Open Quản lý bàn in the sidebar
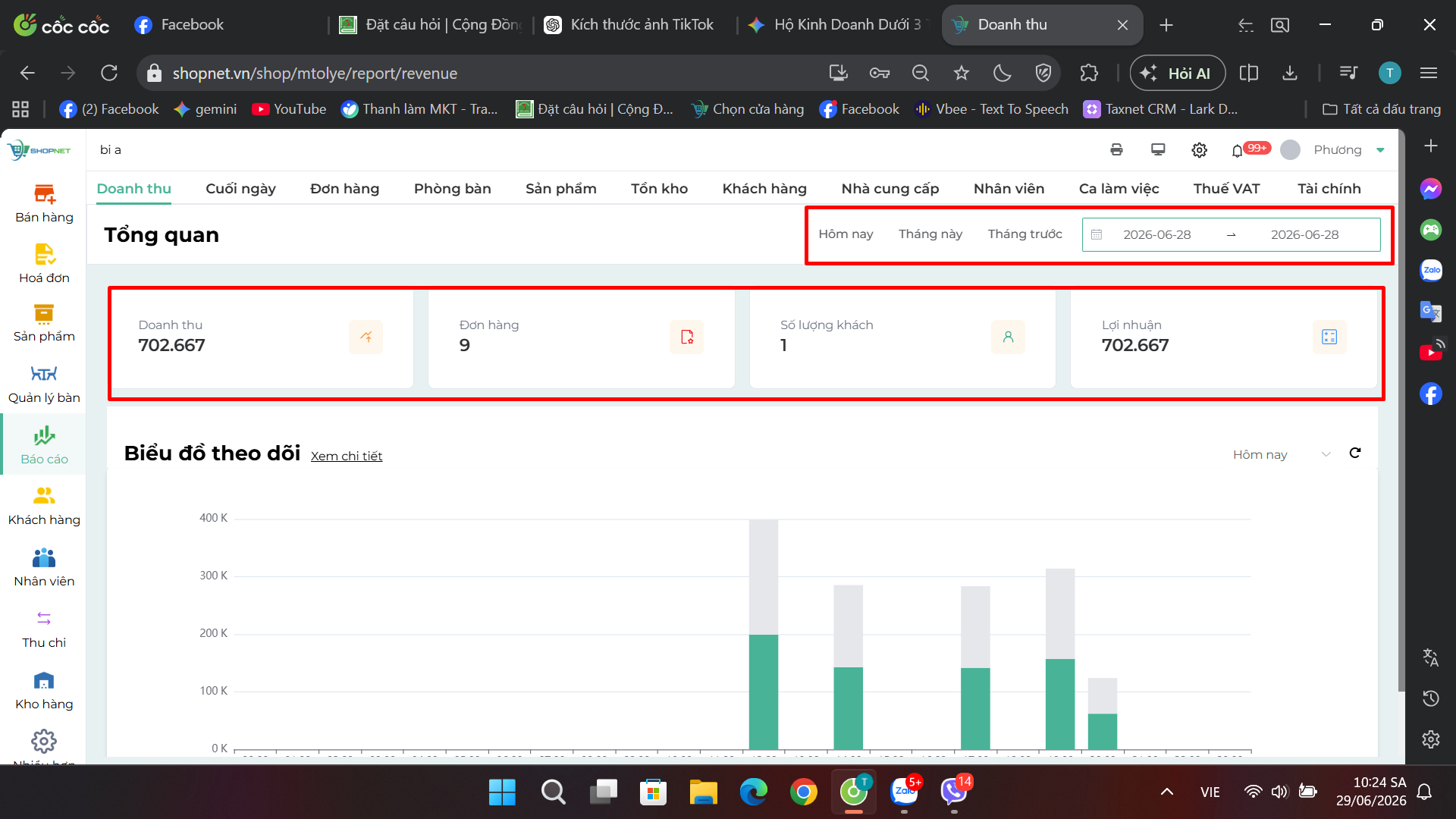This screenshot has height=819, width=1456. coord(44,384)
